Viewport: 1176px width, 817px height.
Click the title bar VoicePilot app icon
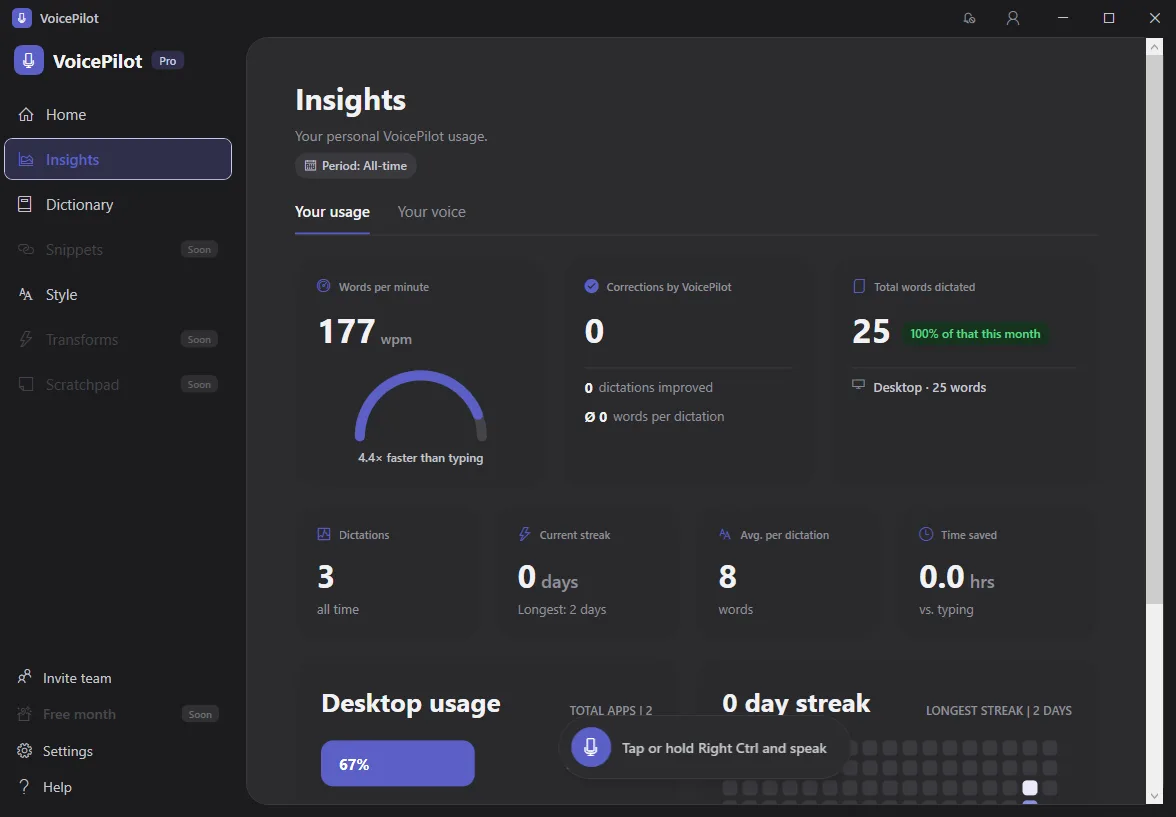(22, 18)
